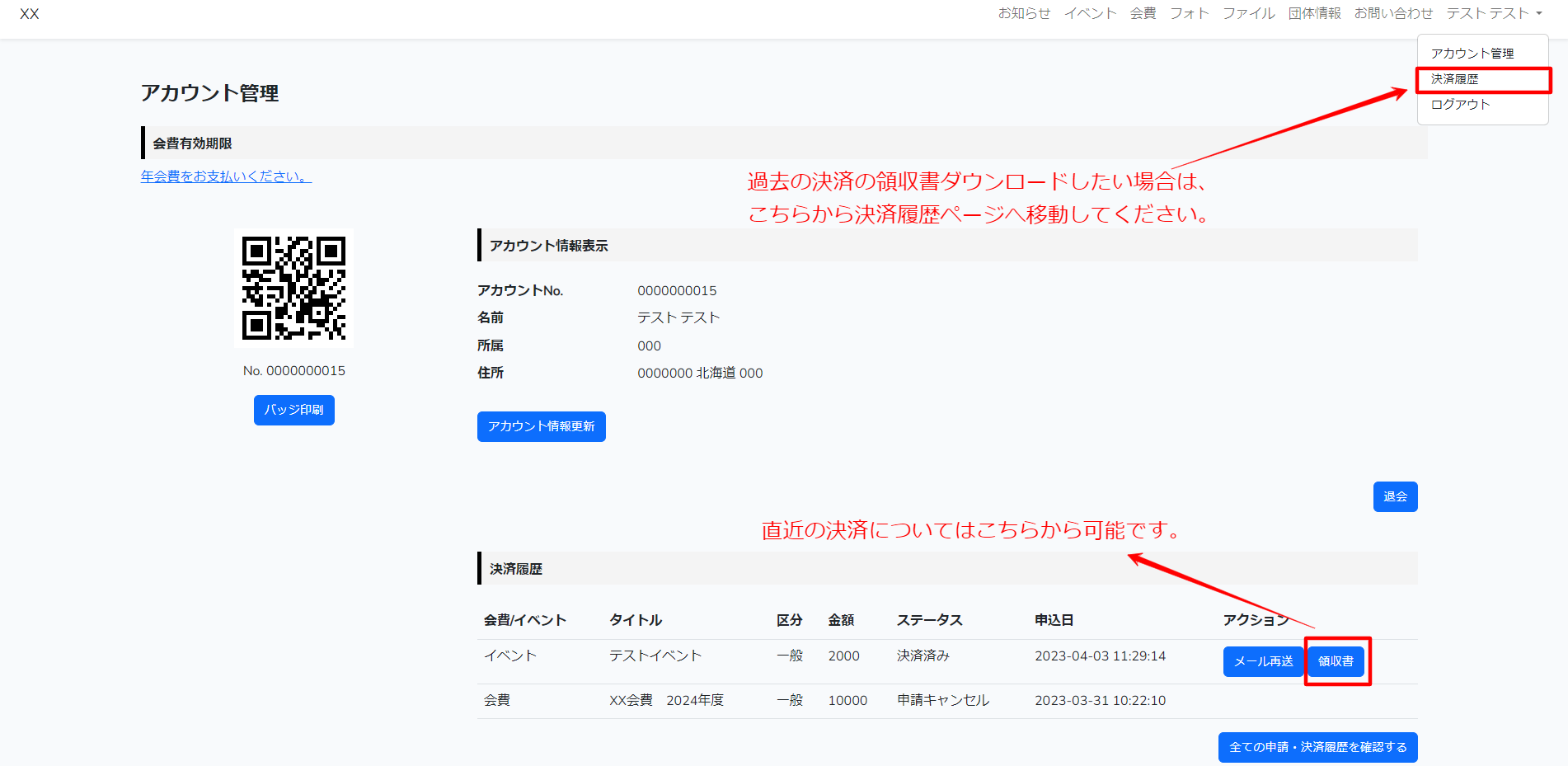The width and height of the screenshot is (1568, 766).
Task: Go to the 会費 page
Action: (x=1143, y=13)
